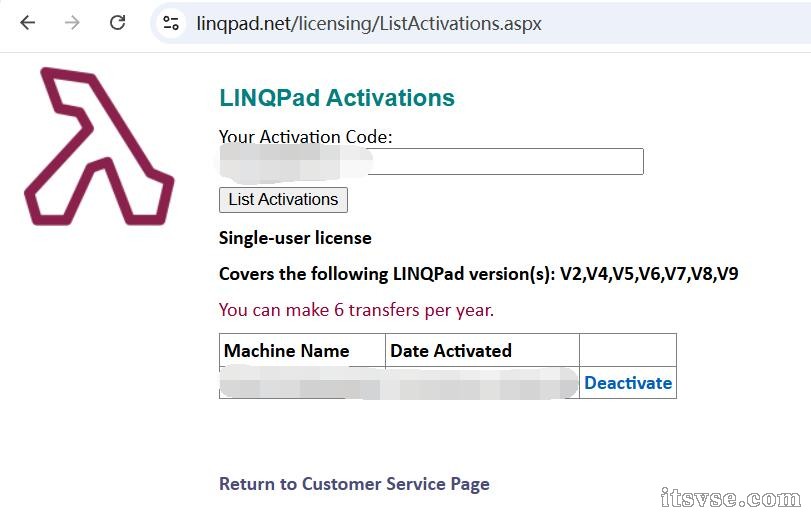Click the LINQPad lambda logo
811x527 pixels.
coord(98,146)
